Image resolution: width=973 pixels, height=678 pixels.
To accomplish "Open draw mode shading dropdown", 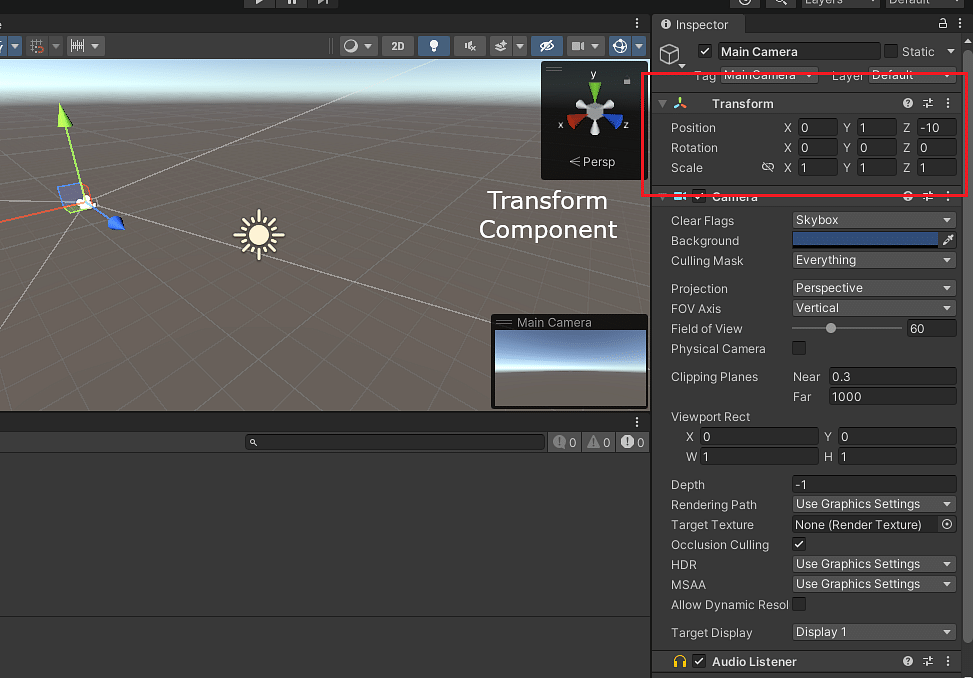I will [359, 46].
